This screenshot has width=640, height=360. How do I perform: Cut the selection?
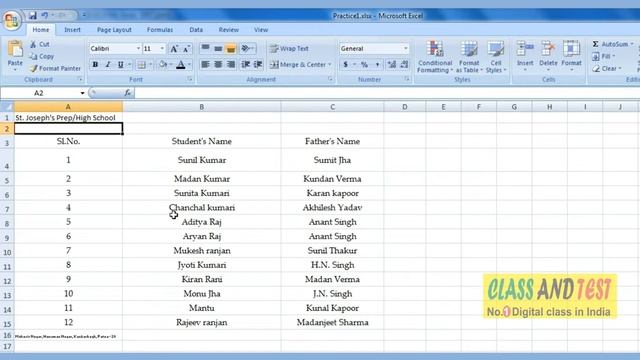point(40,44)
